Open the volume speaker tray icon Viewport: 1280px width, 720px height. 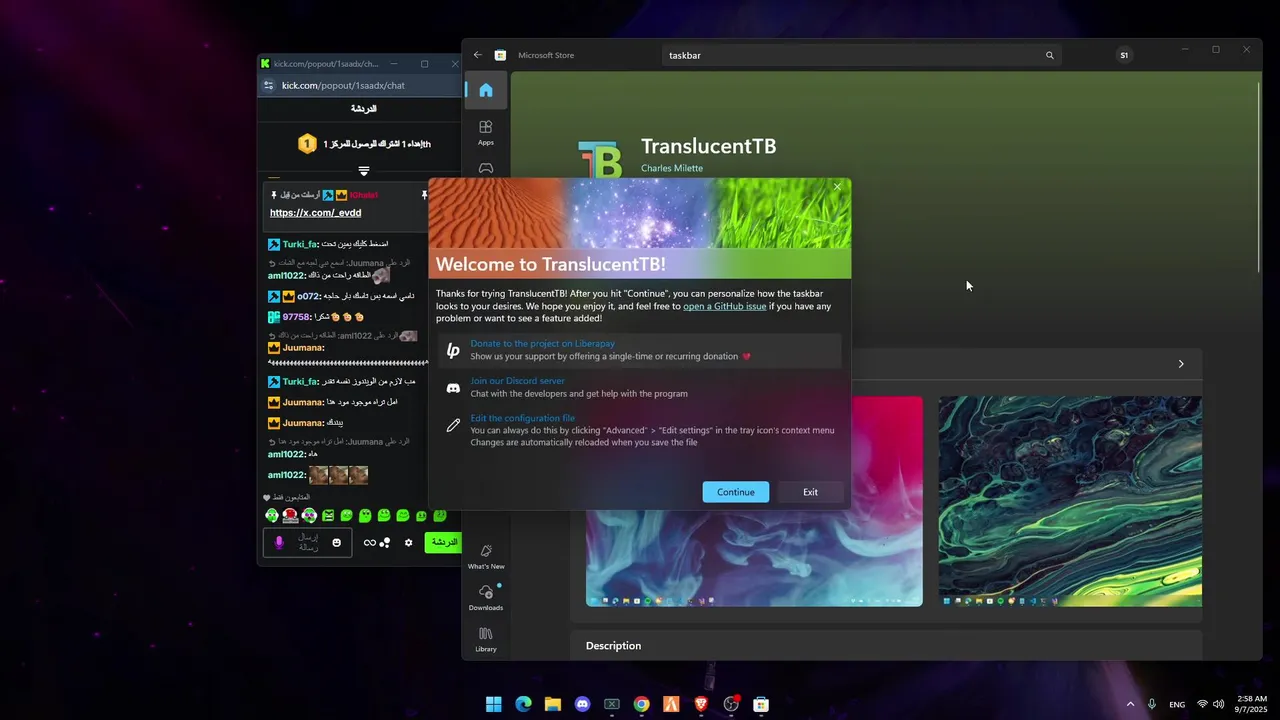point(1219,704)
